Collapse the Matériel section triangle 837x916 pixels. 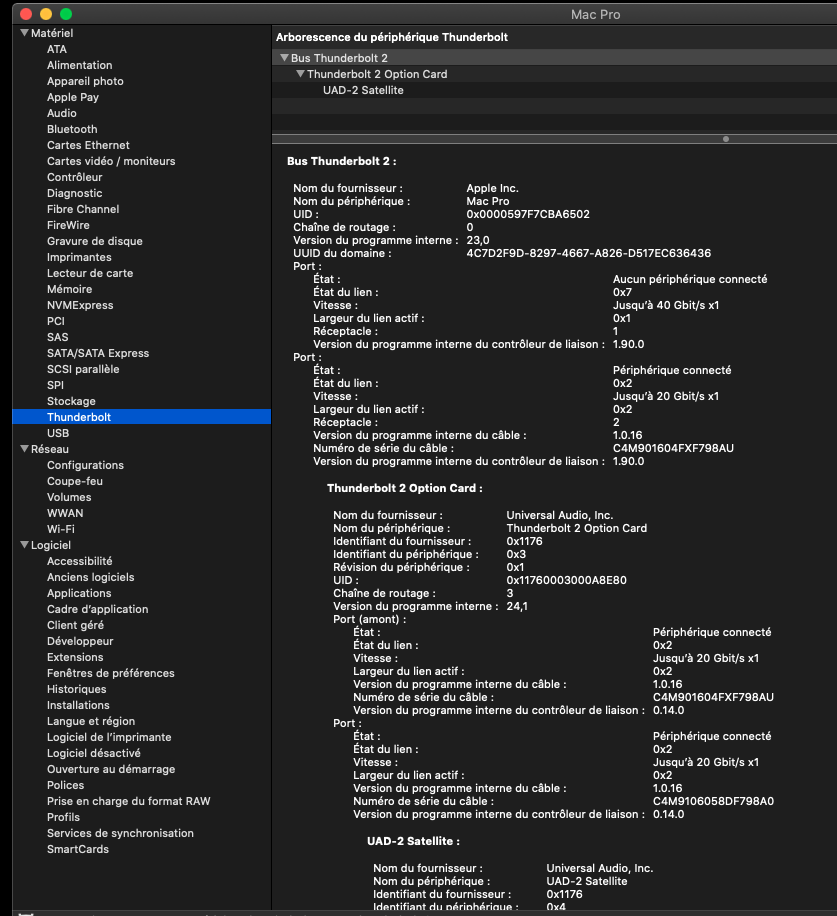click(25, 33)
